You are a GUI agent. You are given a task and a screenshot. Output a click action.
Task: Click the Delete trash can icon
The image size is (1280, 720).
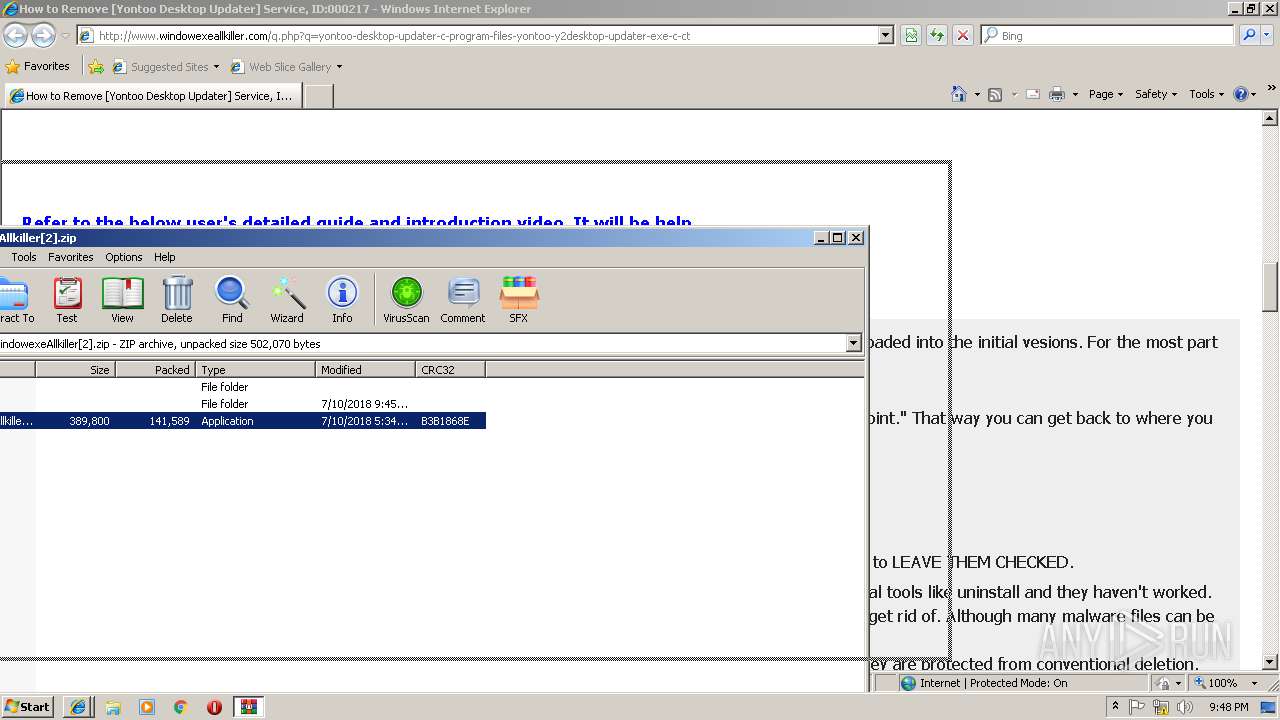click(x=177, y=300)
